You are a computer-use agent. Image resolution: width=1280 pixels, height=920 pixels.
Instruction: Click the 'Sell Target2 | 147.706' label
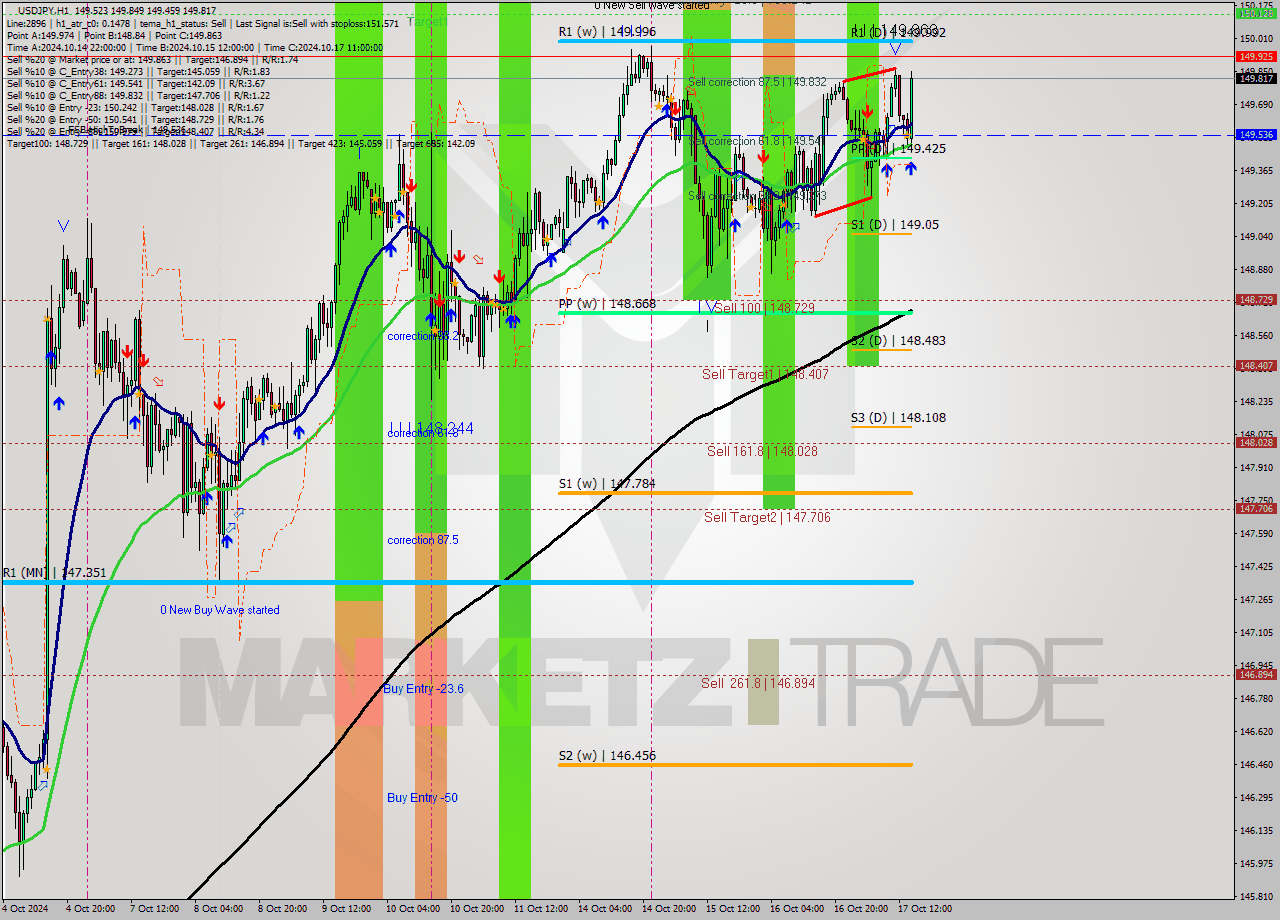(767, 517)
